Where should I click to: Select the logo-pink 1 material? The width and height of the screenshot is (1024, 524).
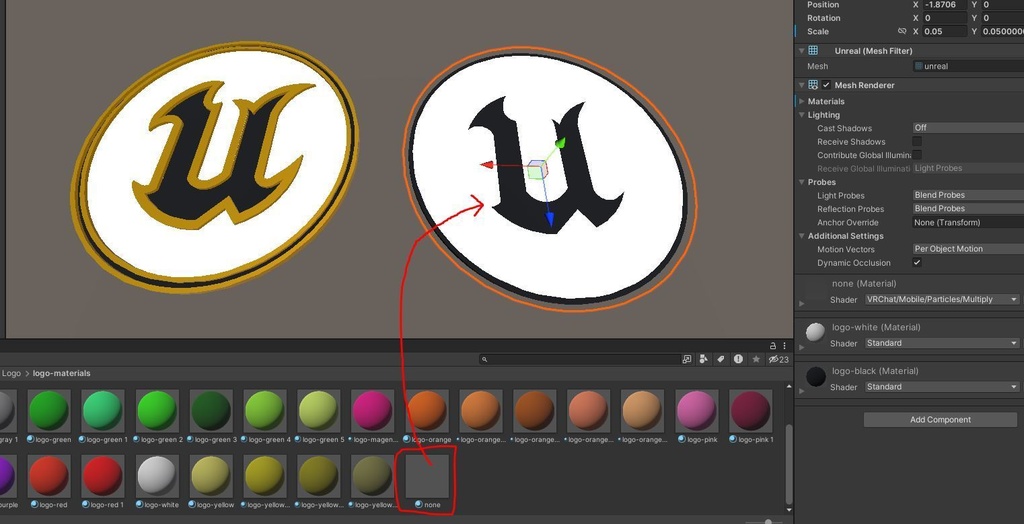(750, 416)
